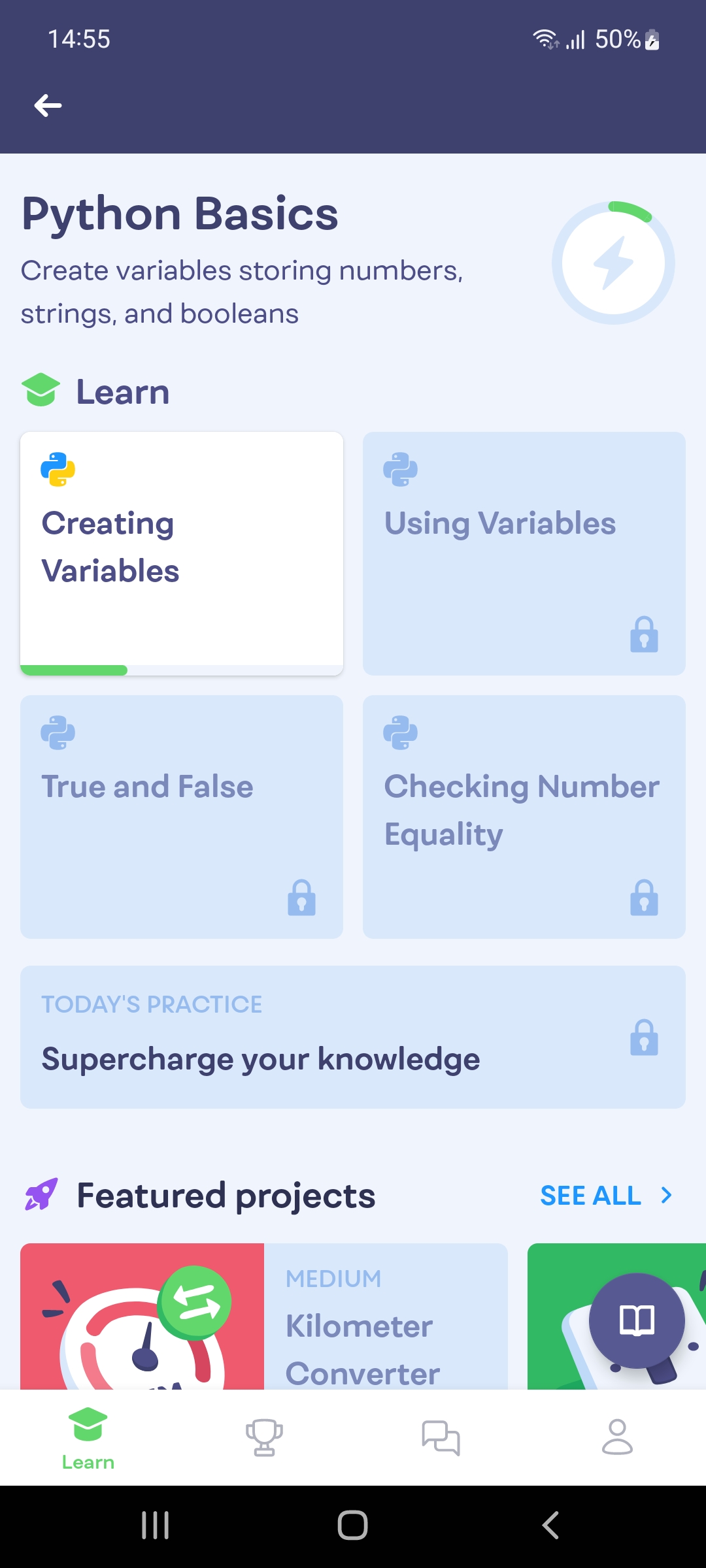706x1568 pixels.
Task: Tap the Android home button
Action: pos(352,1526)
